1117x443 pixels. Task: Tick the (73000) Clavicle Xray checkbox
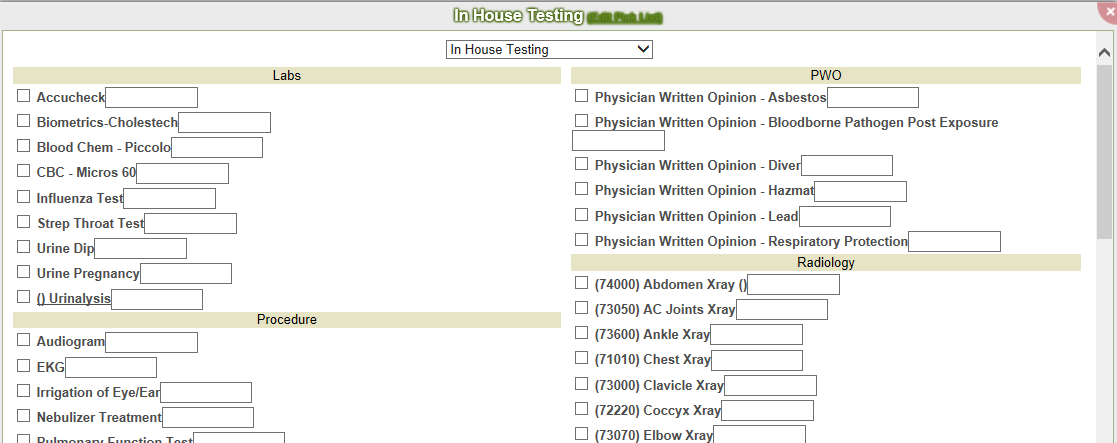click(x=582, y=383)
